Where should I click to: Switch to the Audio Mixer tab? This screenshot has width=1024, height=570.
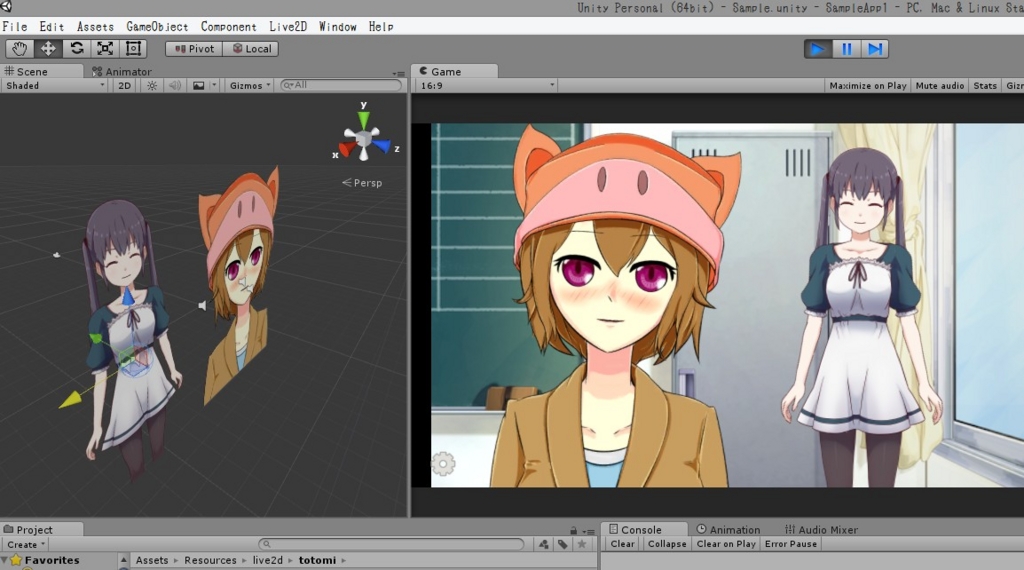(x=821, y=530)
